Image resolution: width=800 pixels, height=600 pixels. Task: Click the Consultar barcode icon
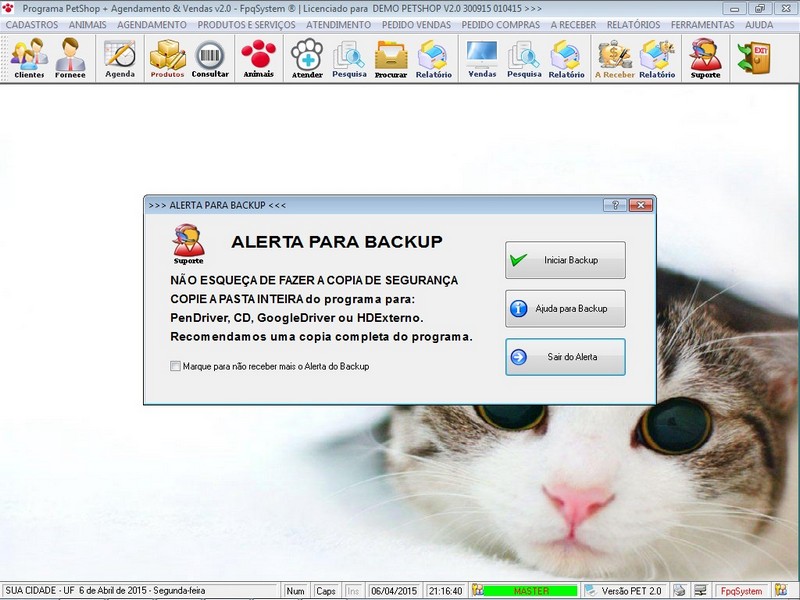(210, 58)
